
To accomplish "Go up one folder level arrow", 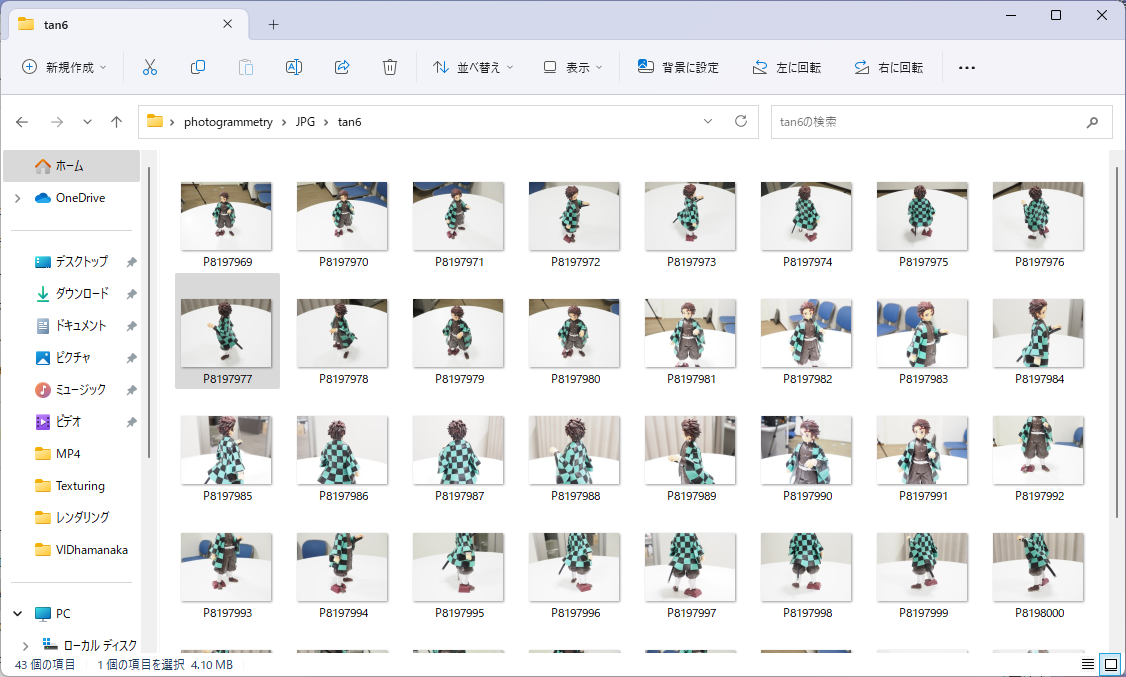I will tap(116, 122).
